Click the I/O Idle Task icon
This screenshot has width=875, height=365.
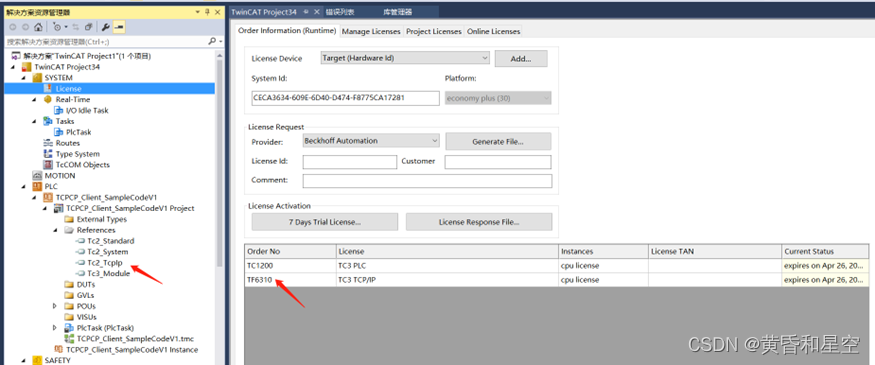tap(59, 111)
